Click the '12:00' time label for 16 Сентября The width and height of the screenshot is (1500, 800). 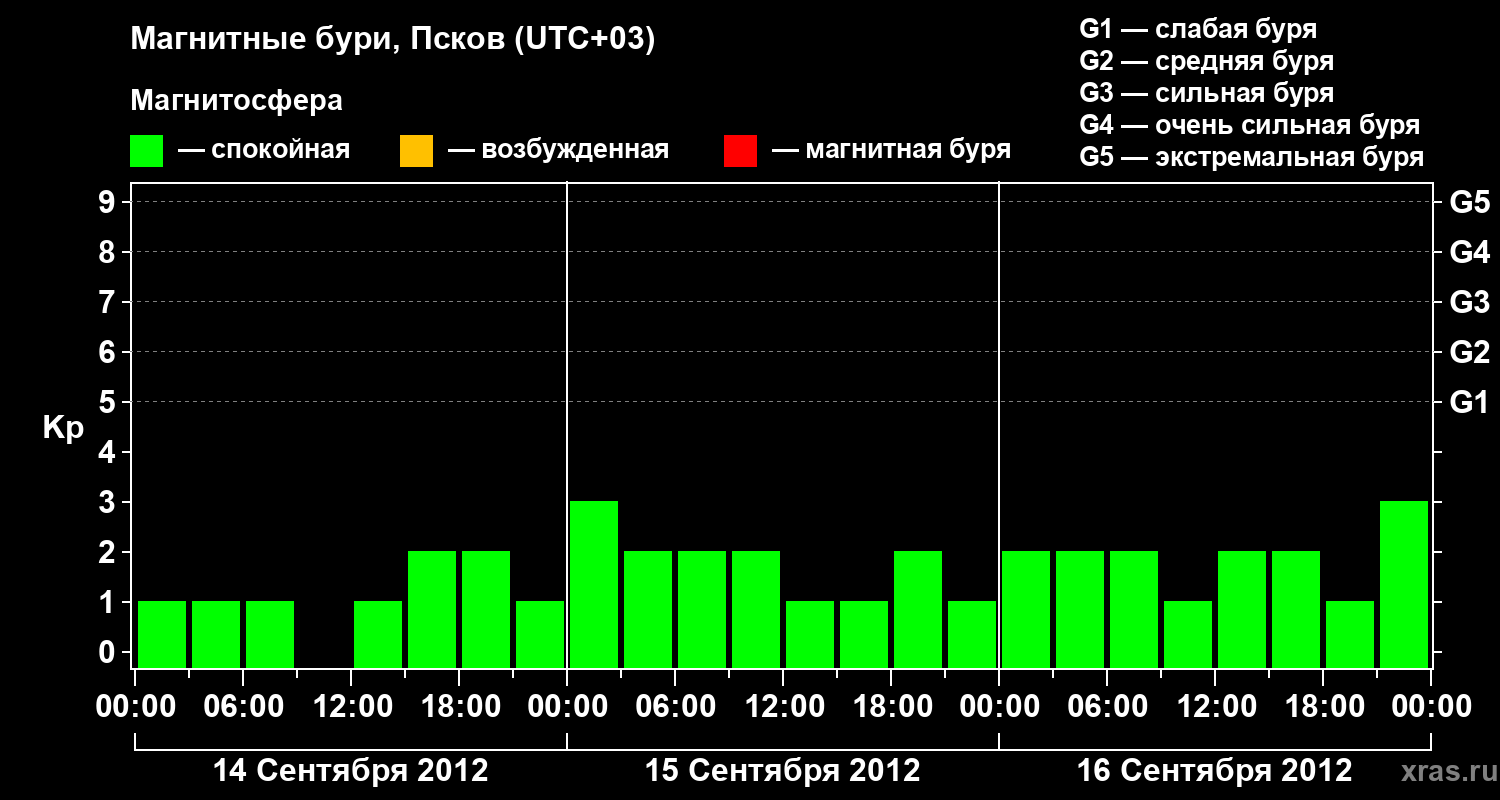click(1215, 707)
